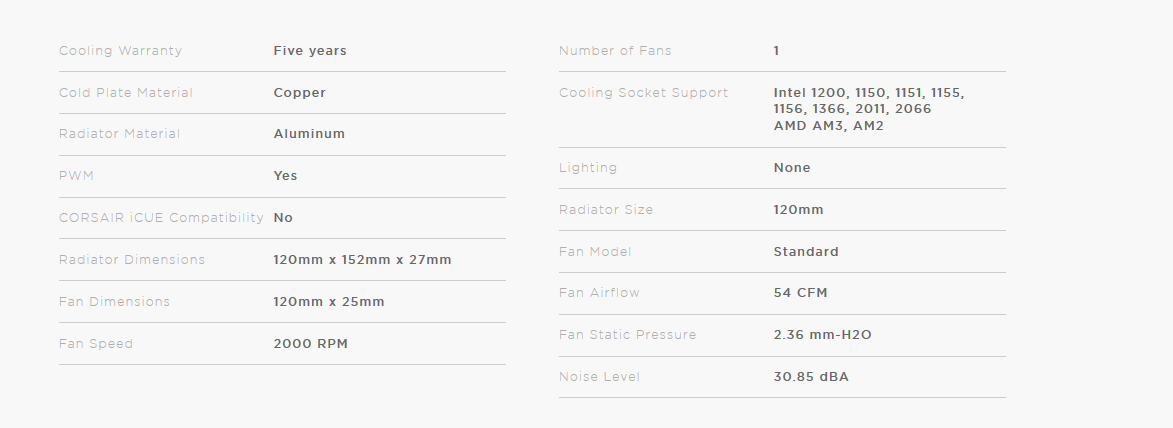Click the PWM specification label

[x=76, y=176]
